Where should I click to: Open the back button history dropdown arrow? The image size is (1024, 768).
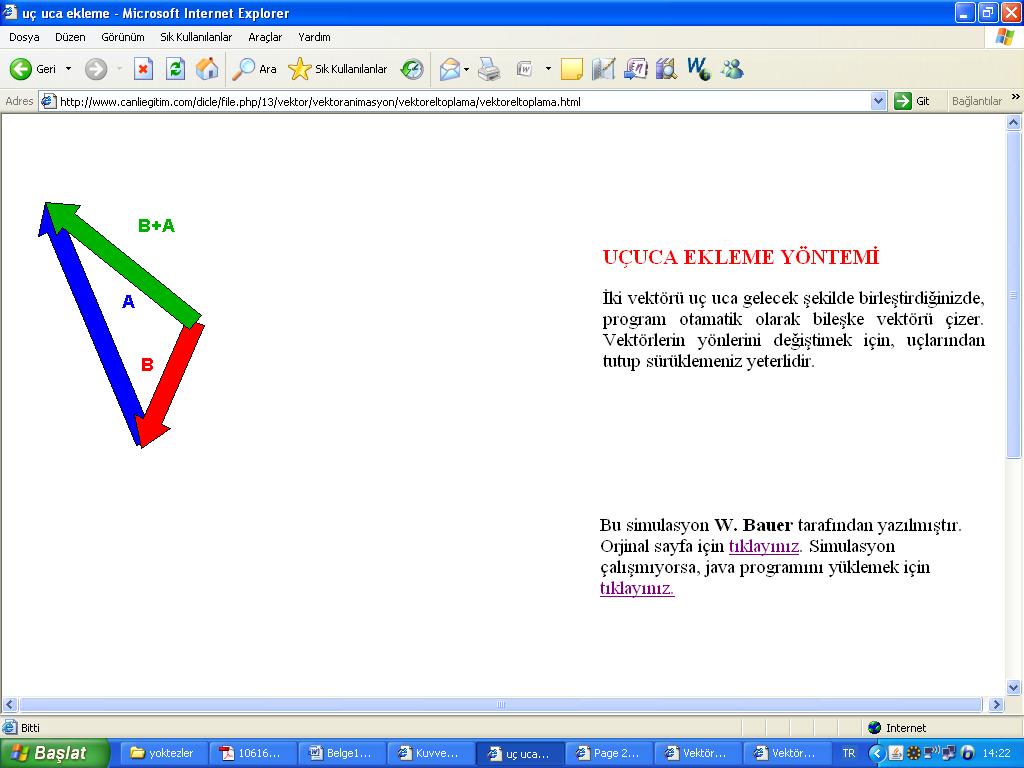[x=68, y=69]
